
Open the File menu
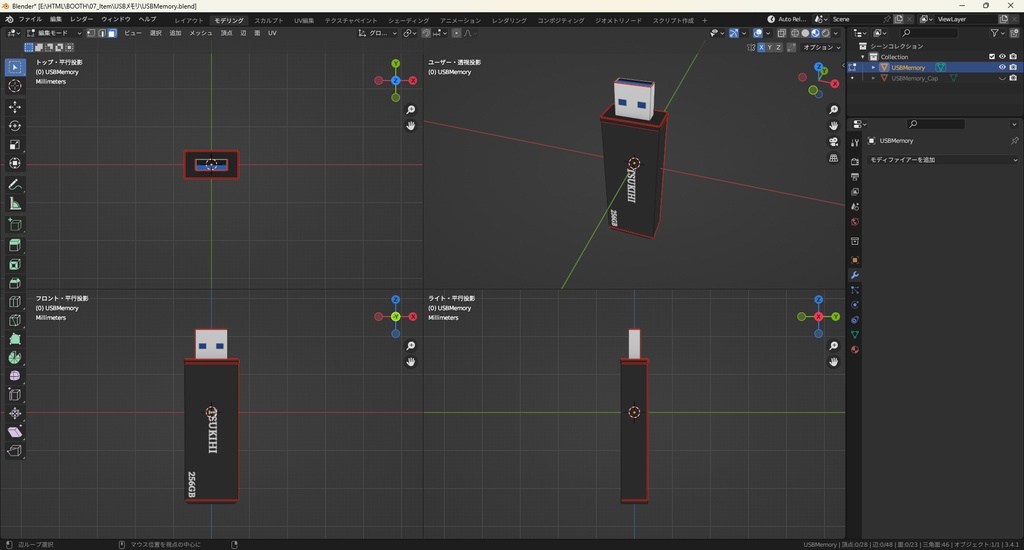click(x=30, y=19)
